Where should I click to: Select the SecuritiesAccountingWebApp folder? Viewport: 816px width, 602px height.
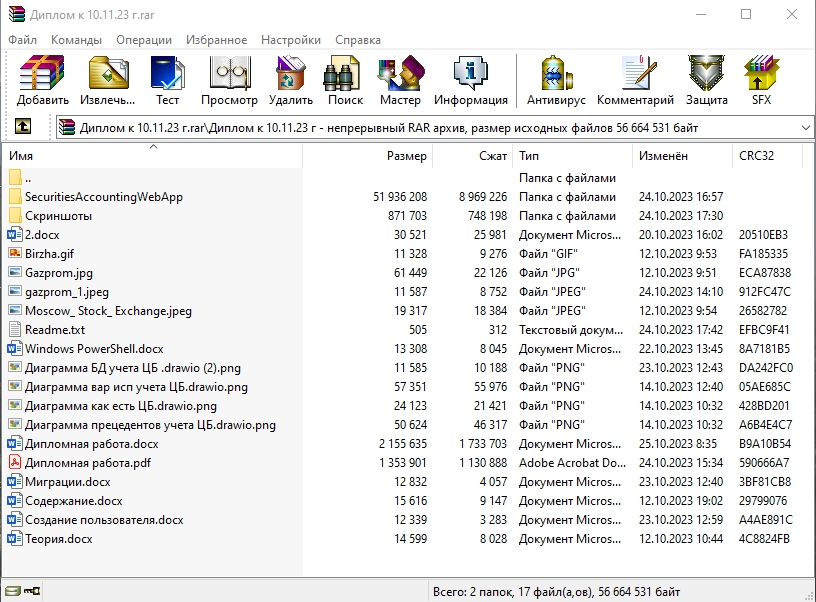pyautogui.click(x=103, y=197)
